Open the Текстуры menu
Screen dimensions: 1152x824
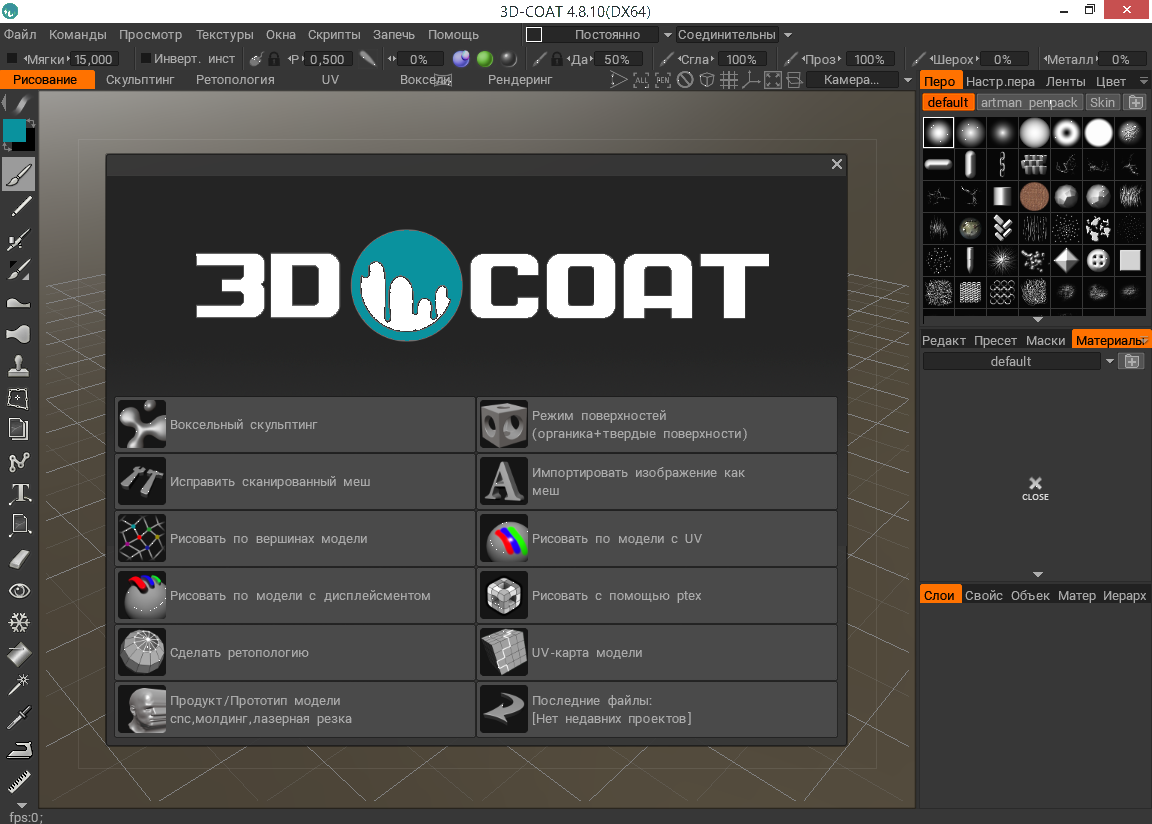tap(224, 35)
